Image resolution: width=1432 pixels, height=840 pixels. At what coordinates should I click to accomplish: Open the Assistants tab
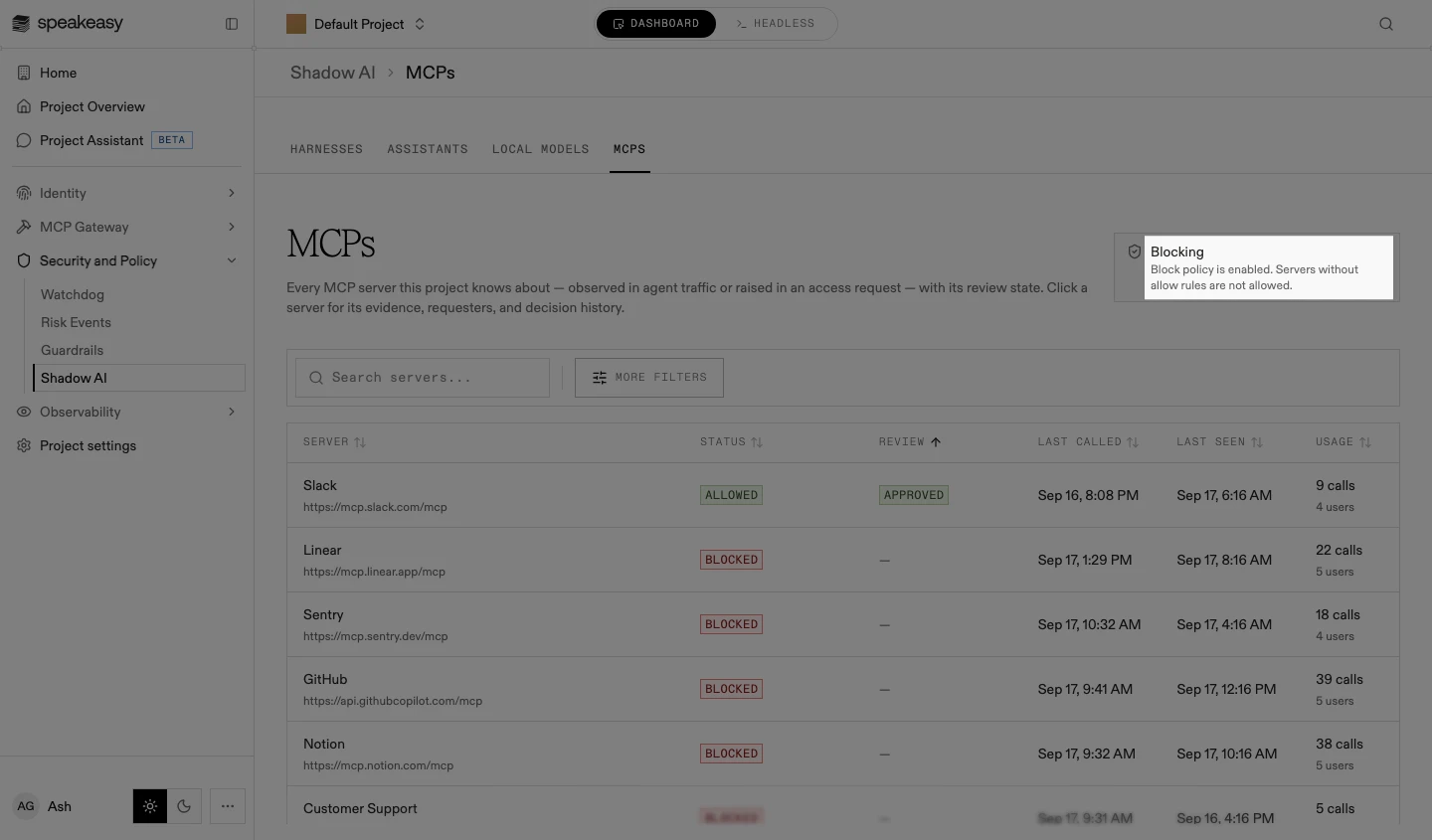(428, 149)
